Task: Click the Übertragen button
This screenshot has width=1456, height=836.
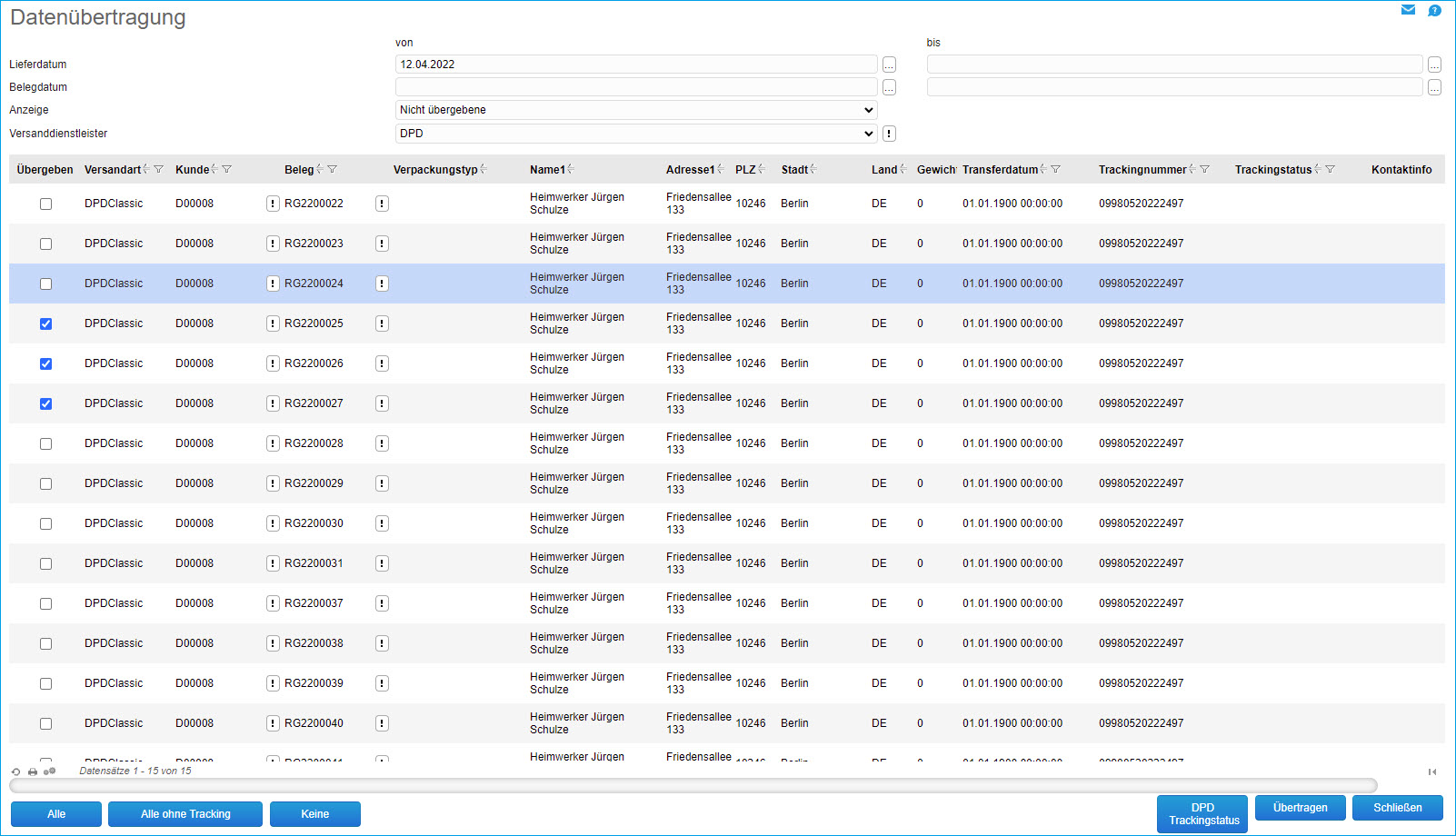Action: pyautogui.click(x=1300, y=808)
